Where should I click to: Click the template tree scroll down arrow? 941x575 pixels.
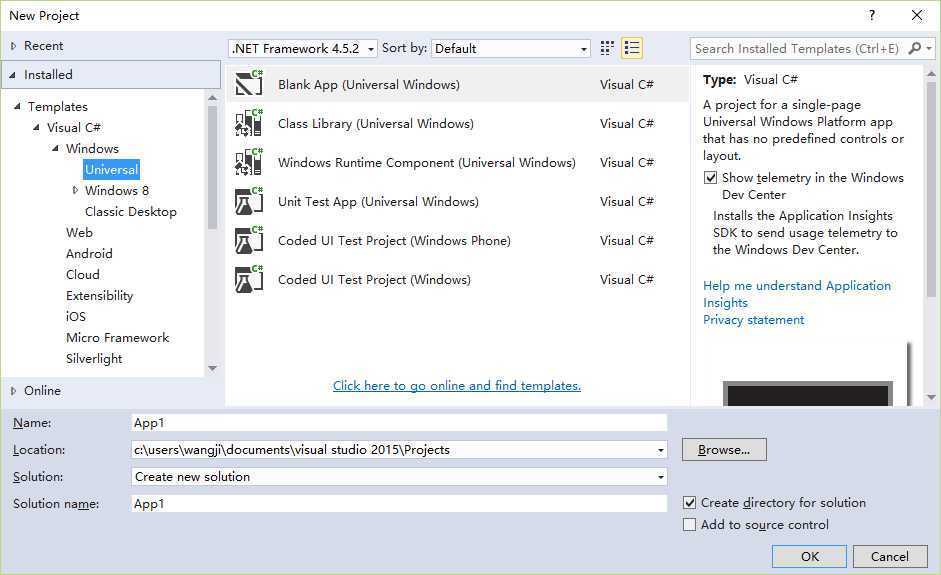point(212,368)
